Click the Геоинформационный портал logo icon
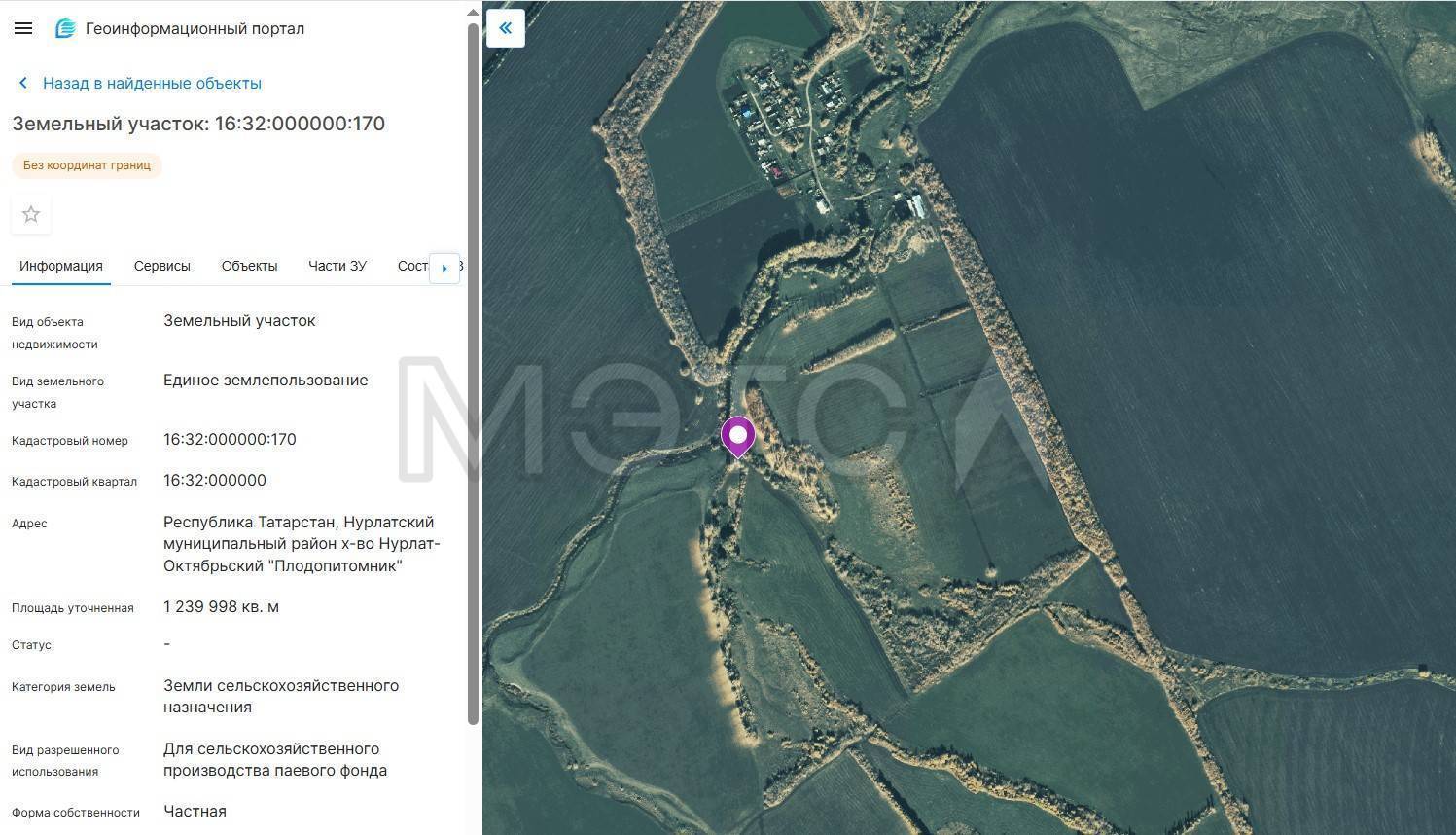This screenshot has width=1456, height=835. click(65, 28)
